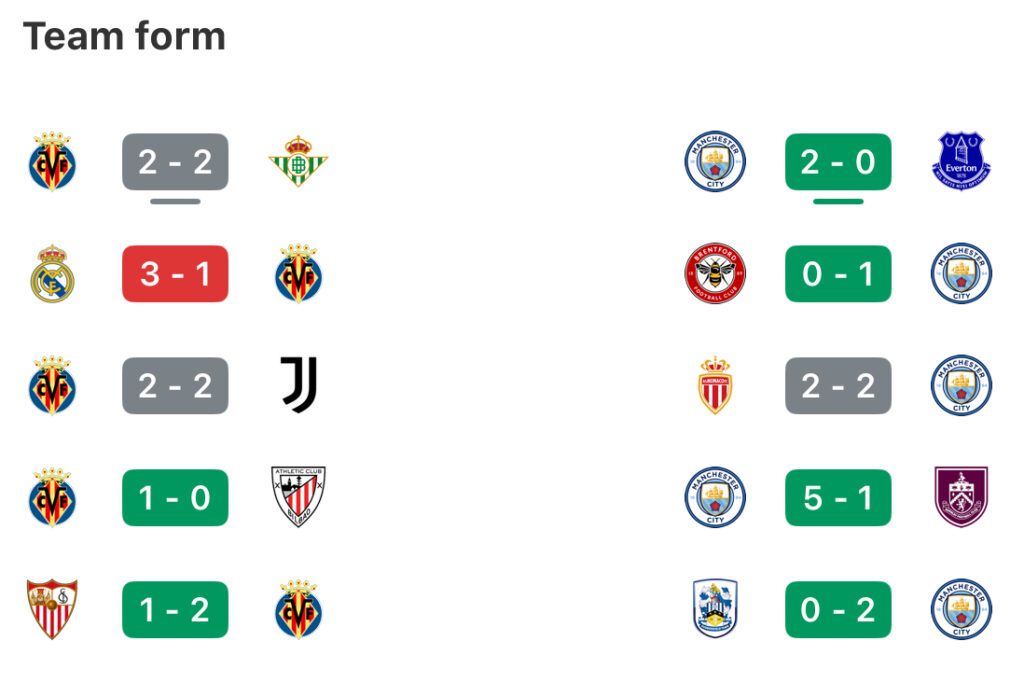Open the 0 - 1 Brentford match score
This screenshot has height=683, width=1024.
[x=838, y=273]
